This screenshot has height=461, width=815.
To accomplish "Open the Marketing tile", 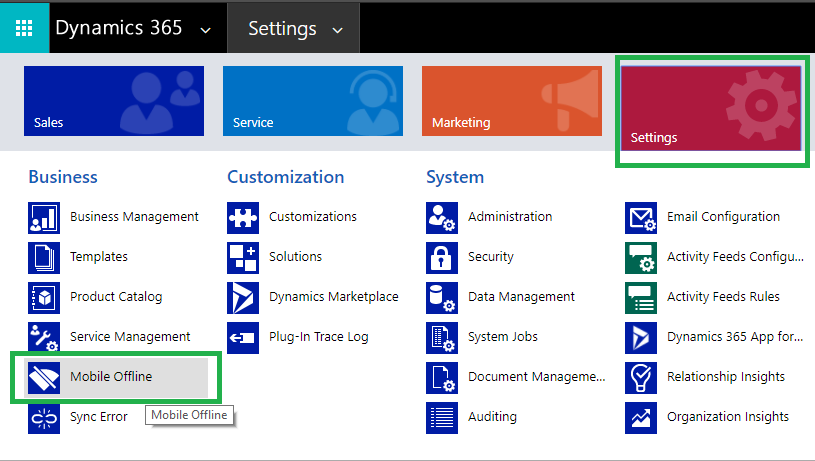I will pyautogui.click(x=512, y=101).
